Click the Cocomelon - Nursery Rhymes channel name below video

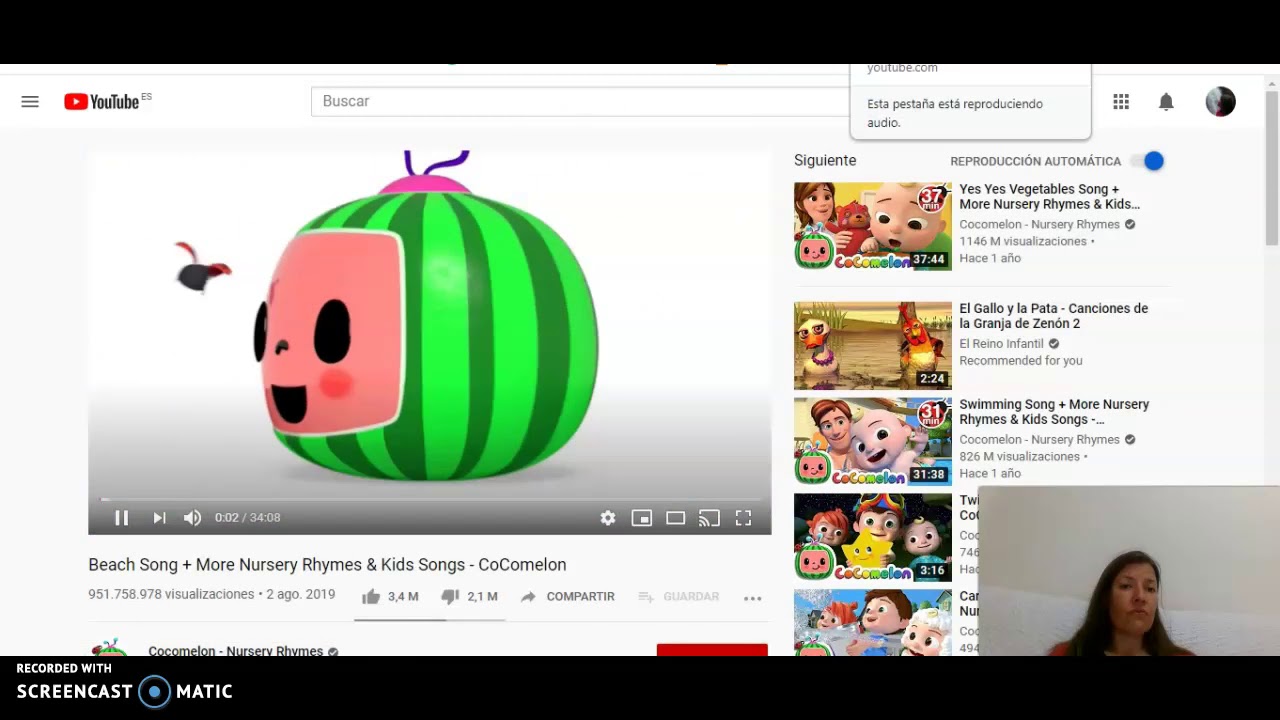236,650
